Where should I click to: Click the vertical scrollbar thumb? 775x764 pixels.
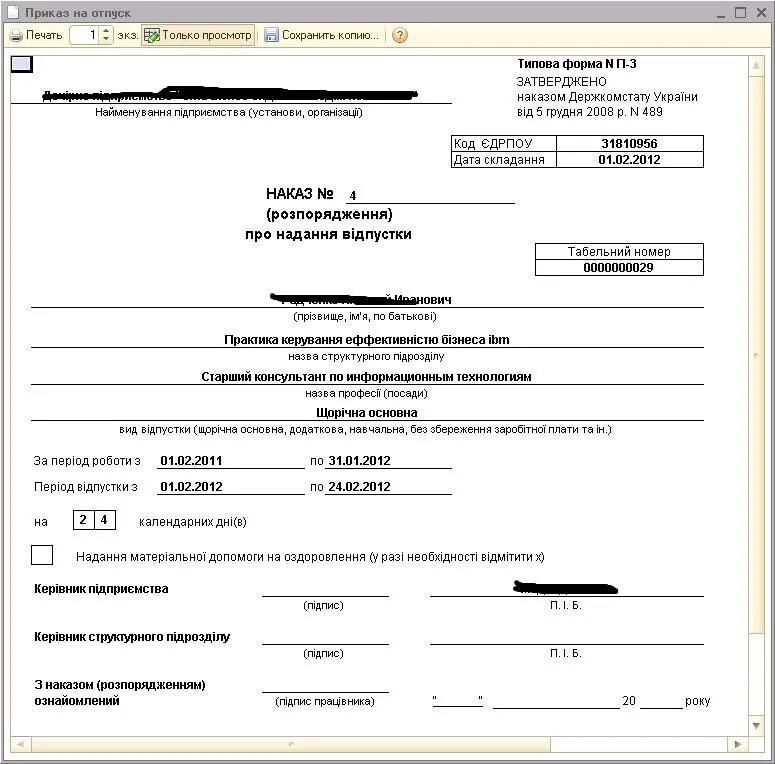tap(756, 354)
